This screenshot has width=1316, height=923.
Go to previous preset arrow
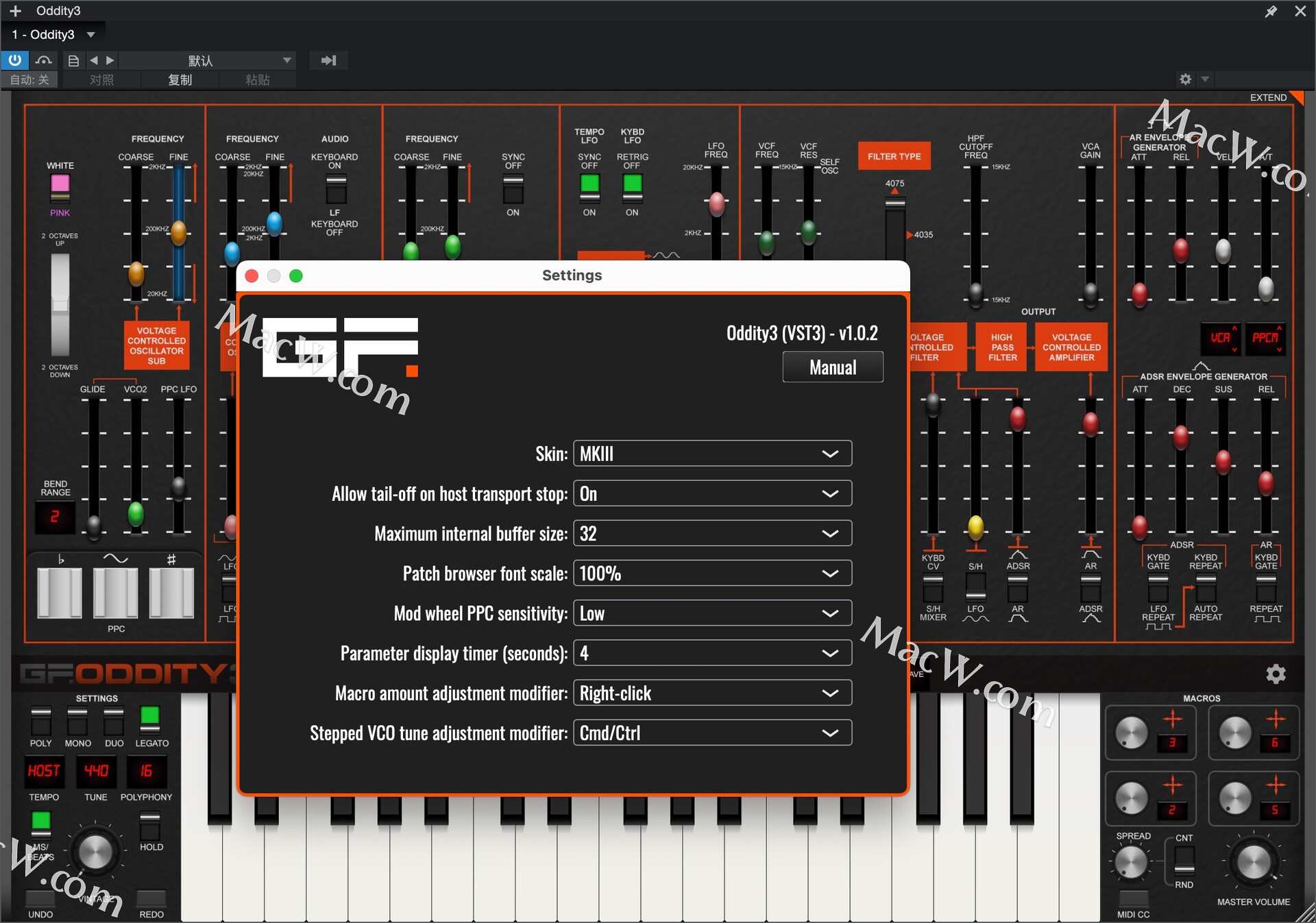(x=94, y=60)
